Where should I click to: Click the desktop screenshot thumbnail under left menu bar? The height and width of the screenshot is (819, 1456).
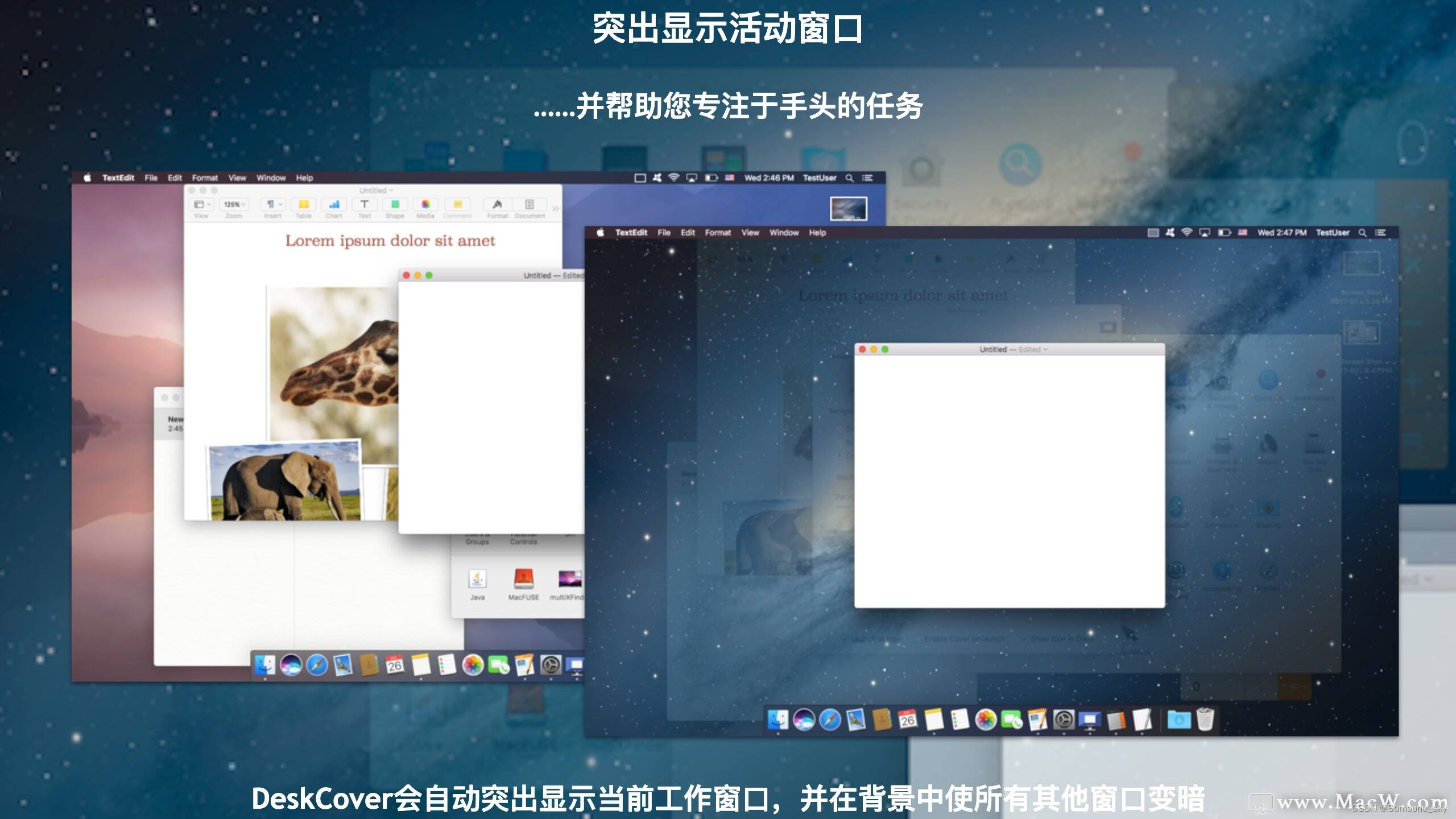click(x=849, y=209)
